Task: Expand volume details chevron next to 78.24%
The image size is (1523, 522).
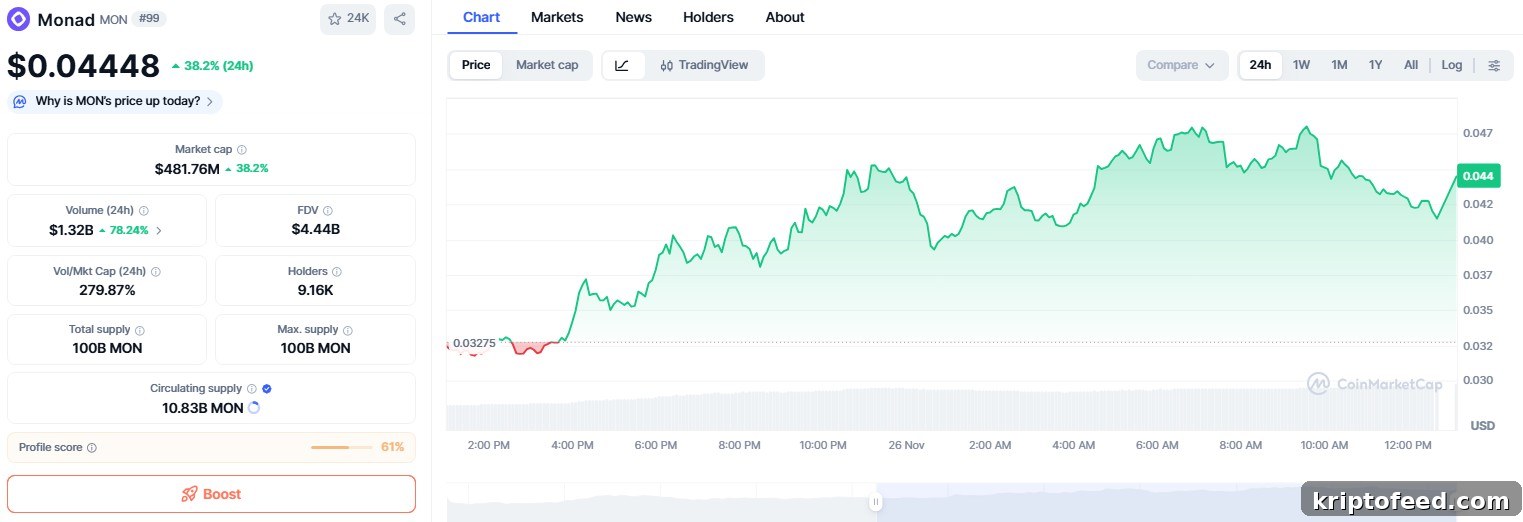Action: 158,230
